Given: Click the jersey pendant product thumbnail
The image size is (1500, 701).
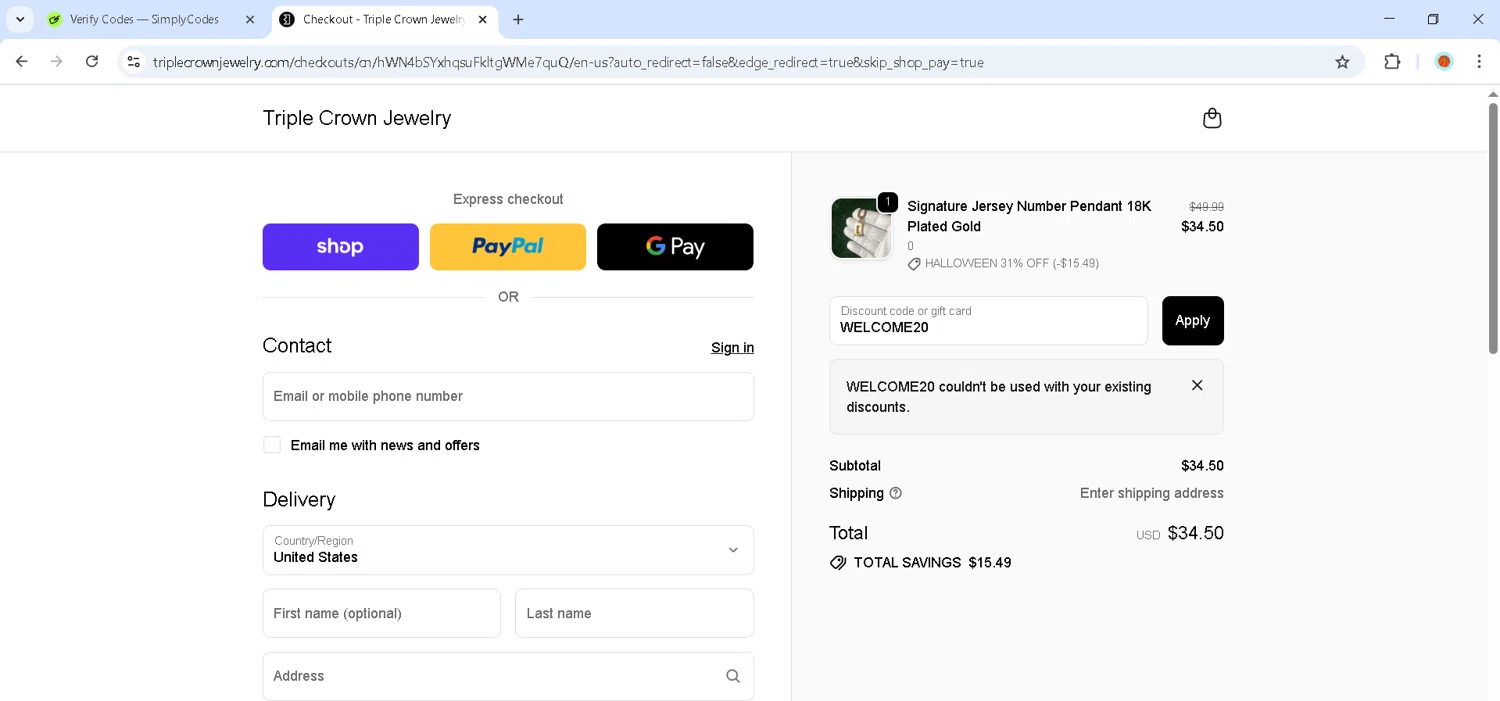Looking at the screenshot, I should tap(861, 228).
